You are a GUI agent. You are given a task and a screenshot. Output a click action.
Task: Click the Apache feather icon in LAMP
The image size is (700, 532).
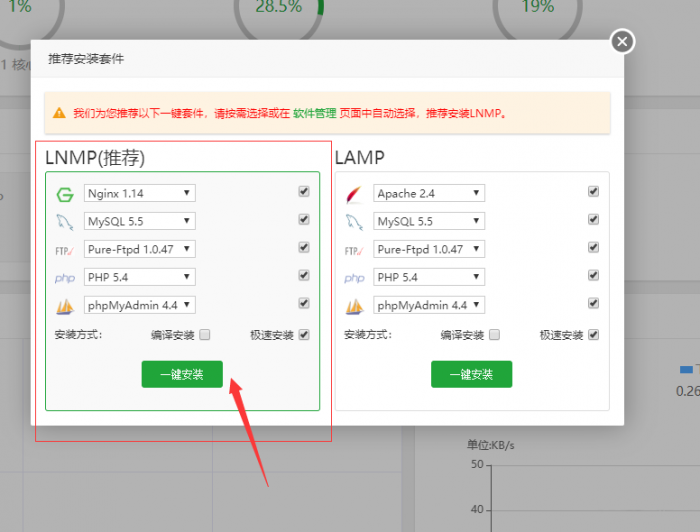pos(354,194)
